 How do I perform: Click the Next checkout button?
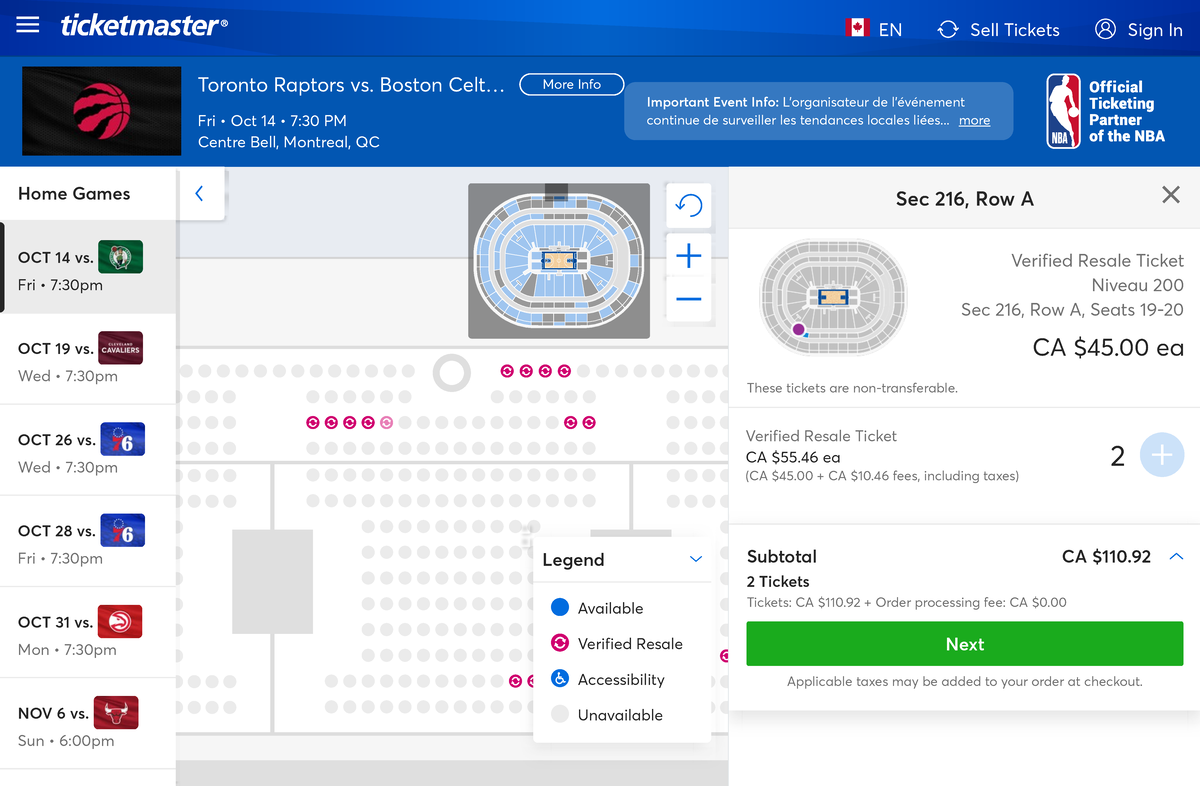point(963,643)
